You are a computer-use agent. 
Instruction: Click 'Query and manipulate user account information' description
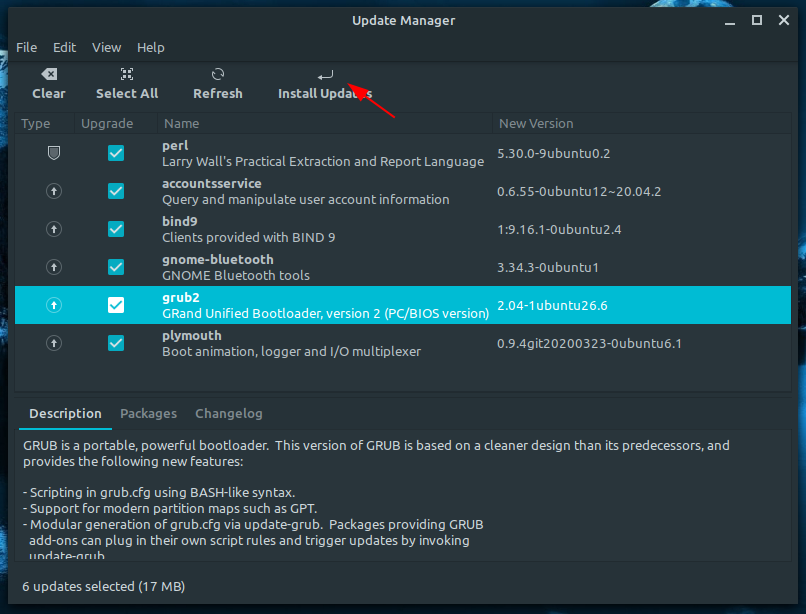pyautogui.click(x=306, y=200)
